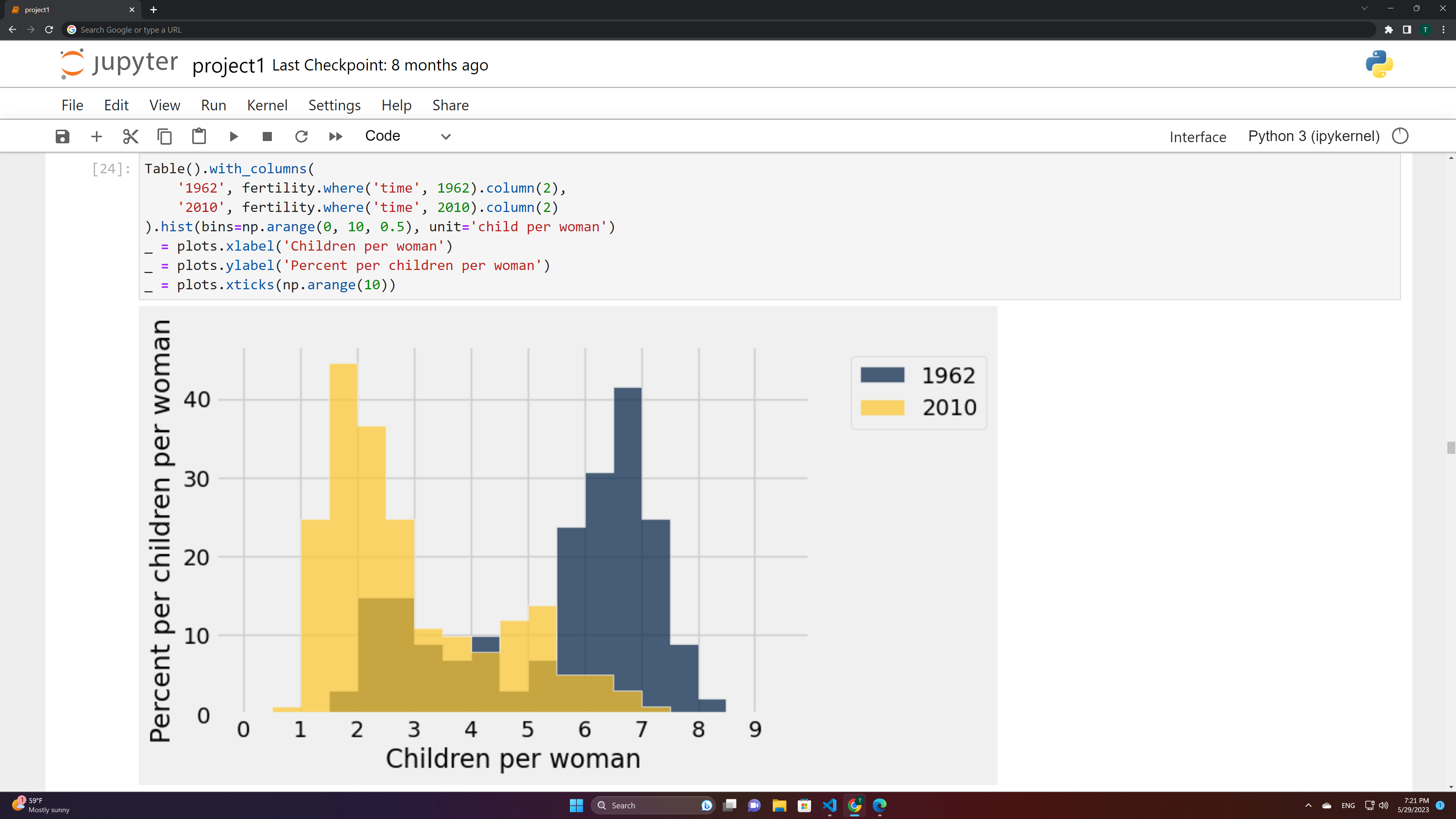Open the Settings menu

[334, 105]
